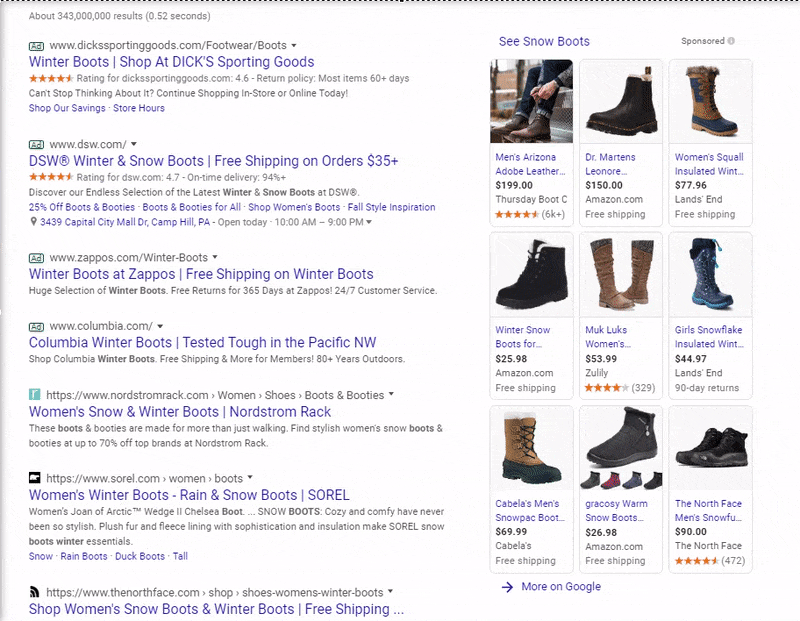
Task: Open DSW Winter & Snow Boots result
Action: point(213,161)
